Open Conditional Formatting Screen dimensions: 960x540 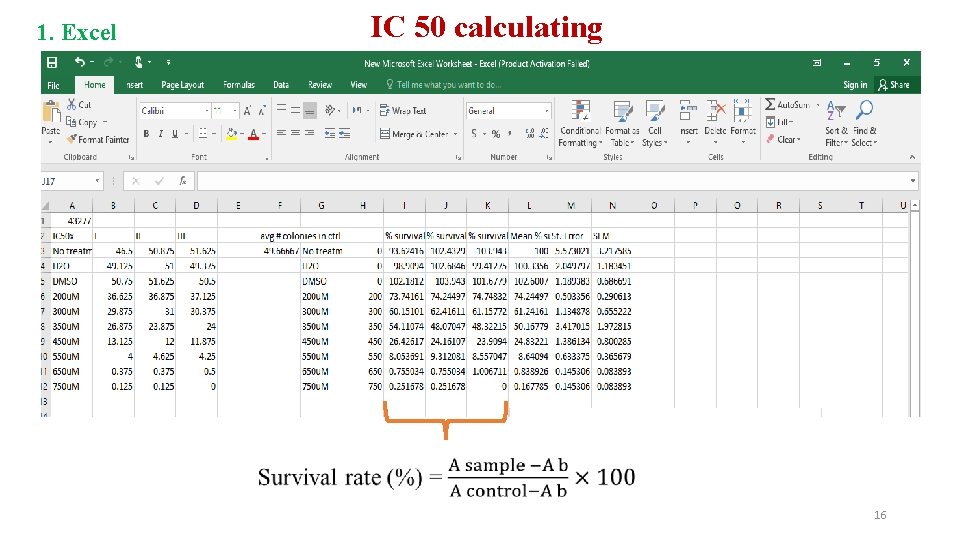[580, 124]
